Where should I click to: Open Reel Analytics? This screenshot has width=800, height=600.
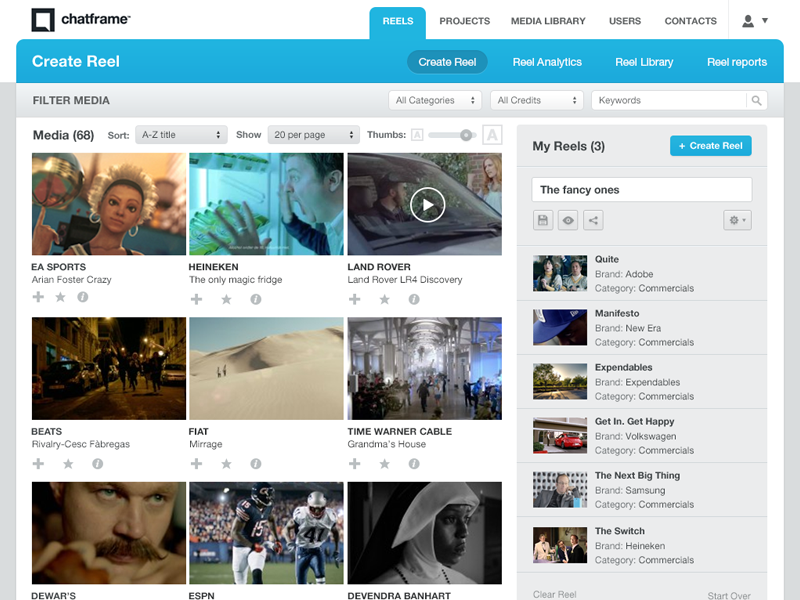(547, 62)
